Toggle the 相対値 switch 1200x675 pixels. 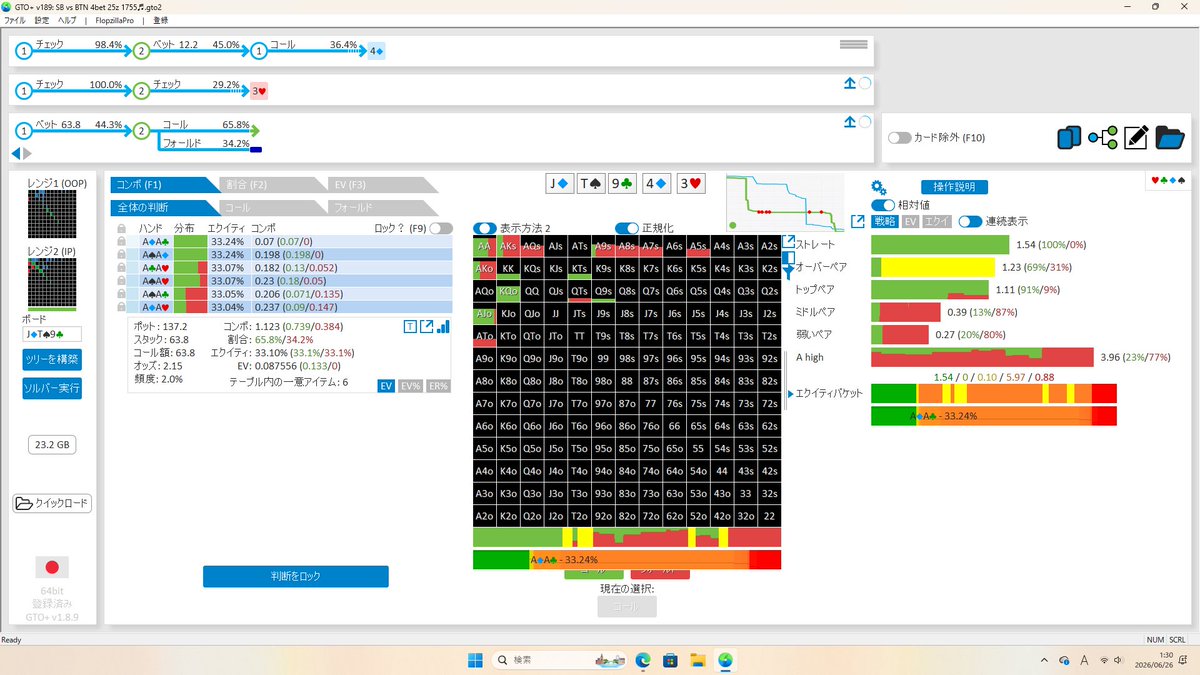coord(883,205)
